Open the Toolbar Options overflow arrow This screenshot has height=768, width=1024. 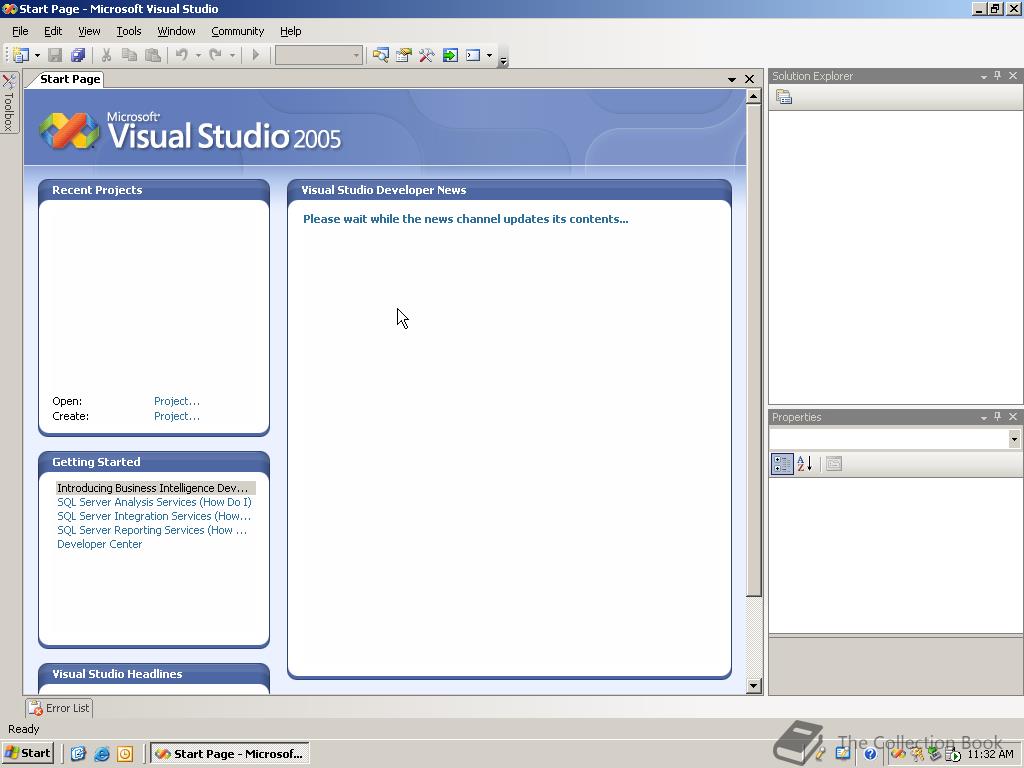(504, 61)
